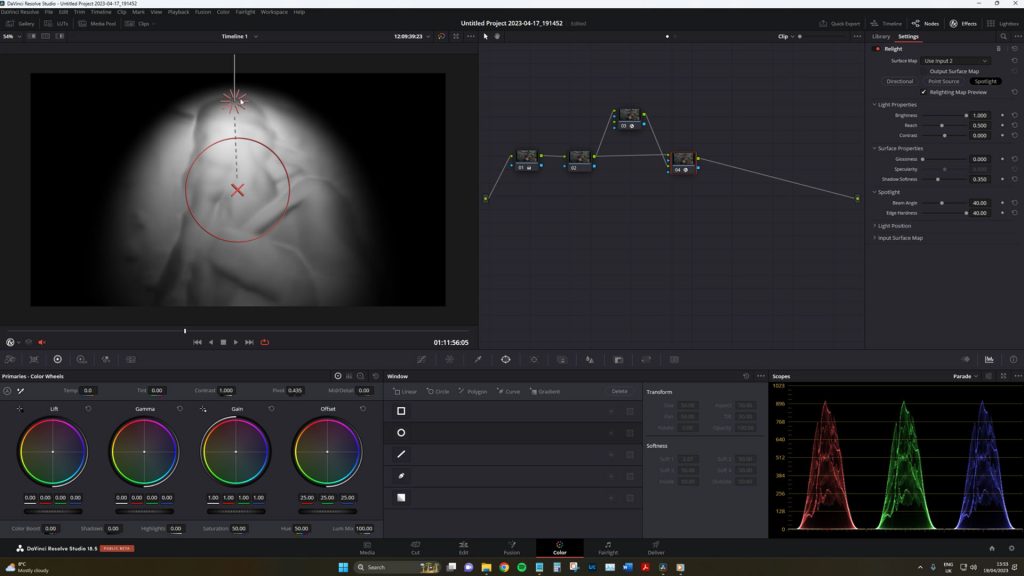Delete the Relight effect with trash icon
This screenshot has width=1024, height=576.
coord(999,49)
